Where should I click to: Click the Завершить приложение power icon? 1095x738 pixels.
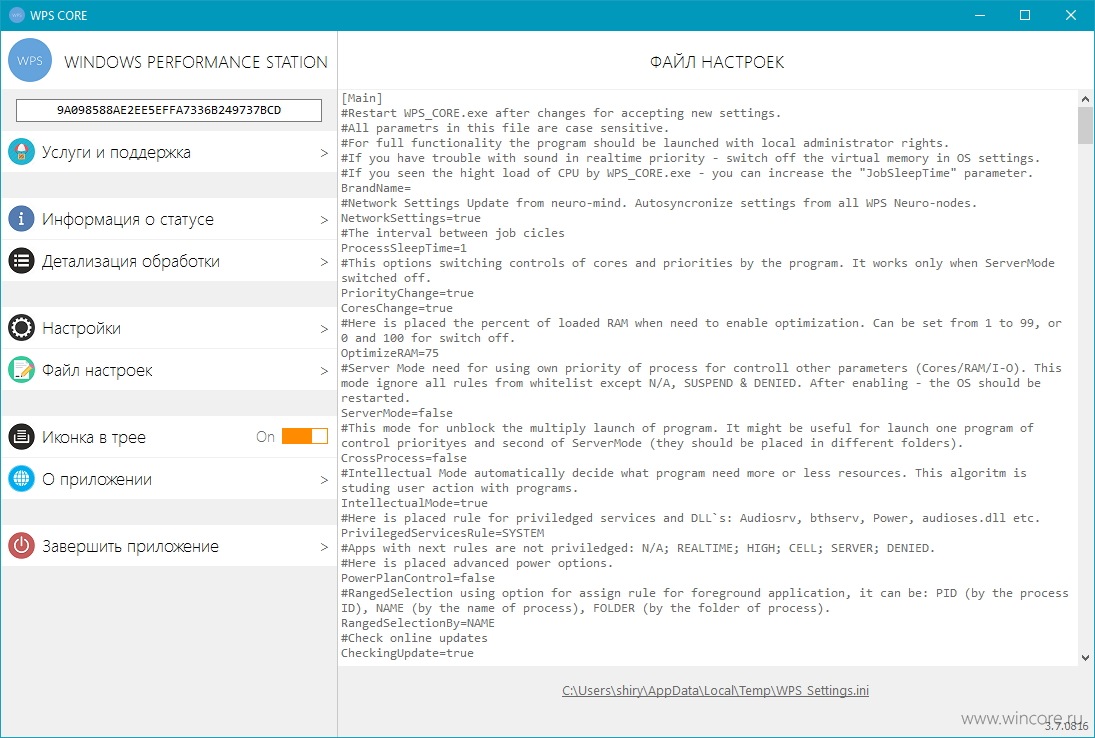(22, 545)
